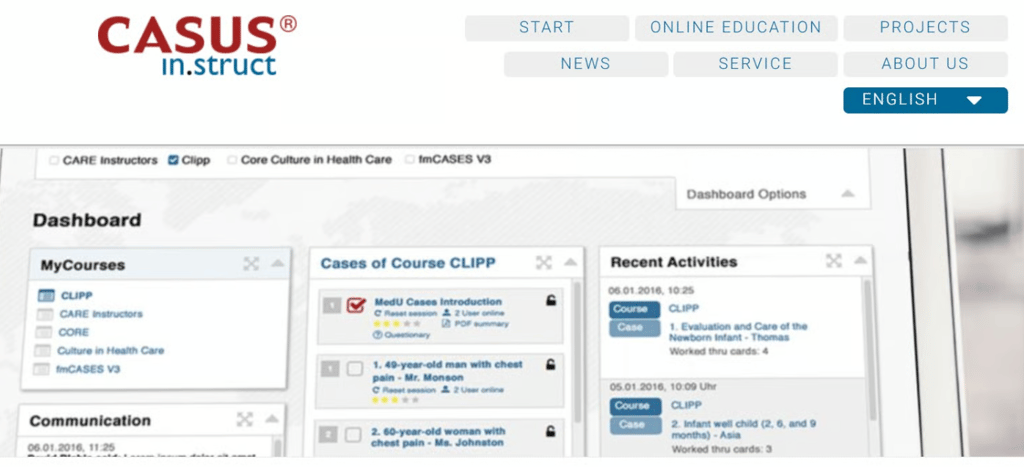1024x467 pixels.
Task: Click the CLIPP course icon in MyCourses
Action: 46,296
